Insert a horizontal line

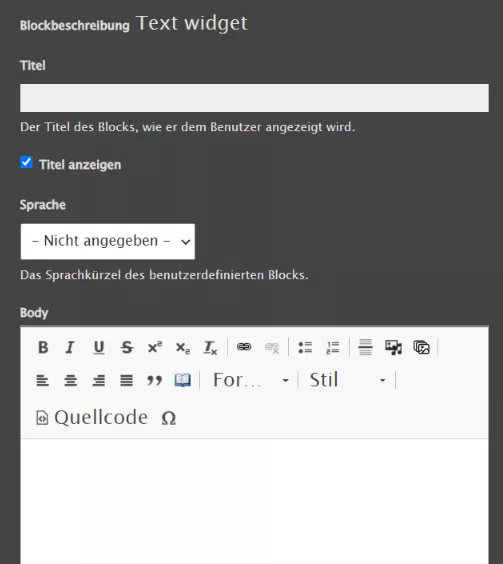[366, 347]
